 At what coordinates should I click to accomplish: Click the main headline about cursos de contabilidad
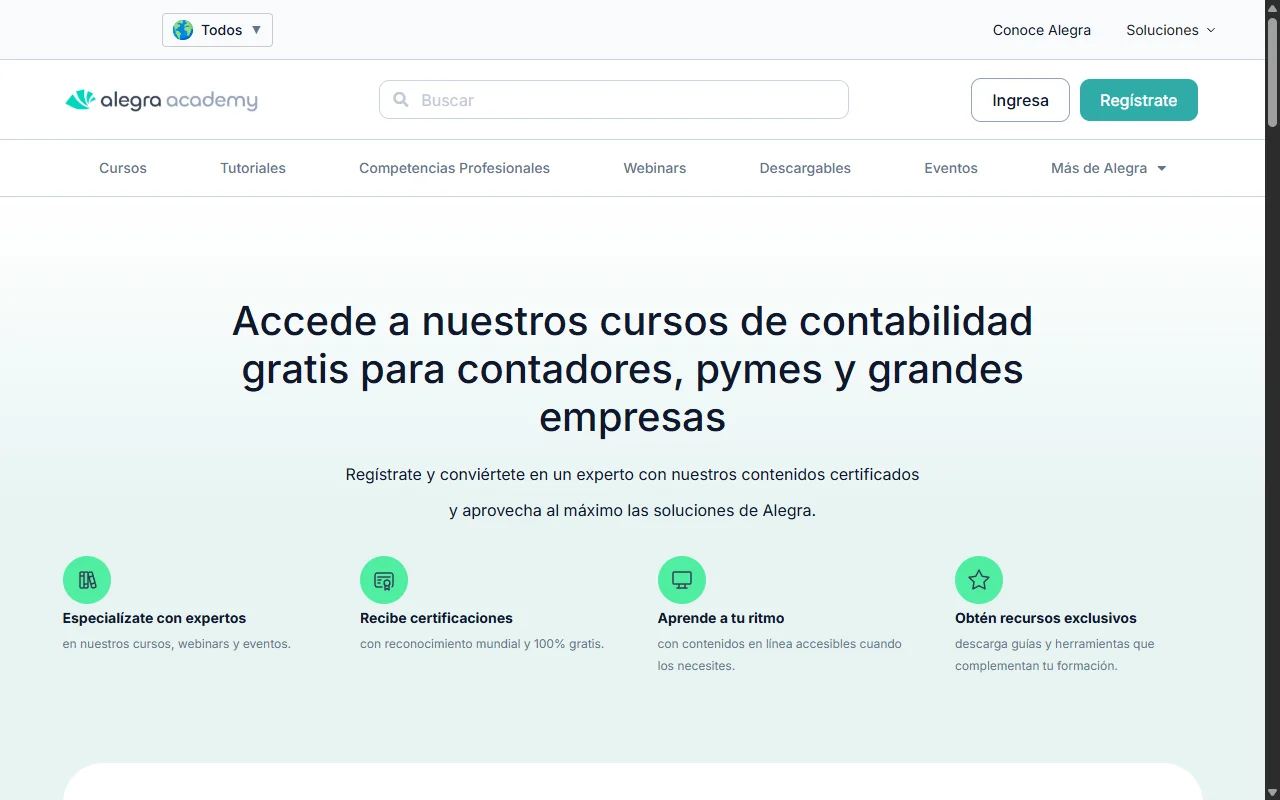pos(632,369)
